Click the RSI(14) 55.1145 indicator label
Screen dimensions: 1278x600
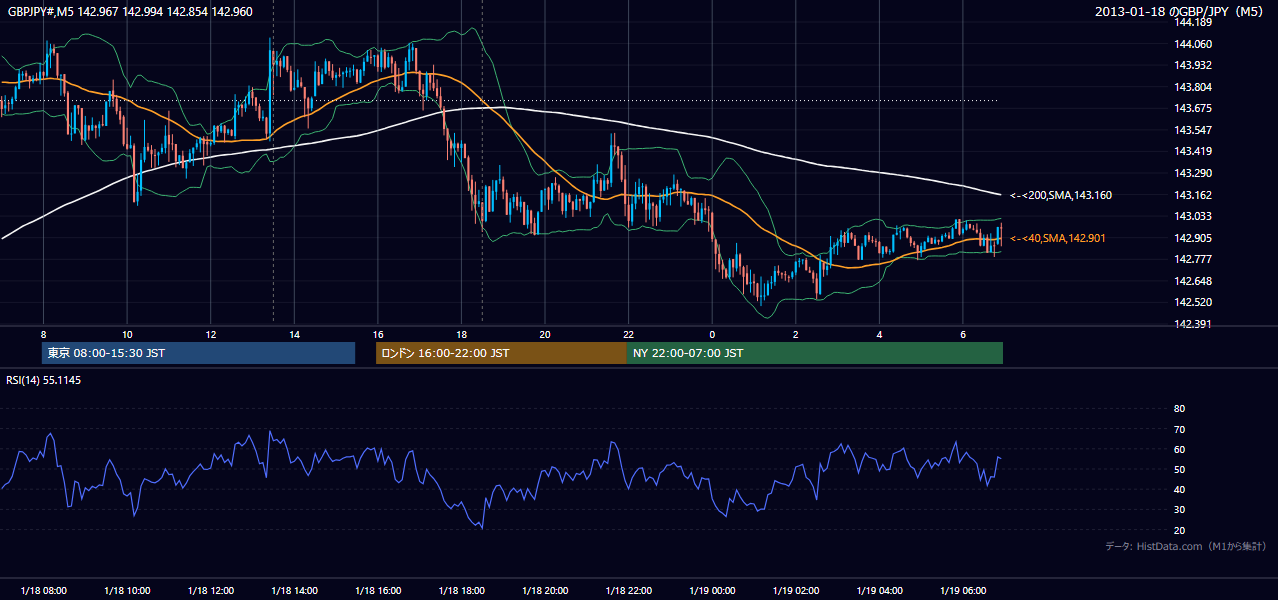click(x=44, y=380)
